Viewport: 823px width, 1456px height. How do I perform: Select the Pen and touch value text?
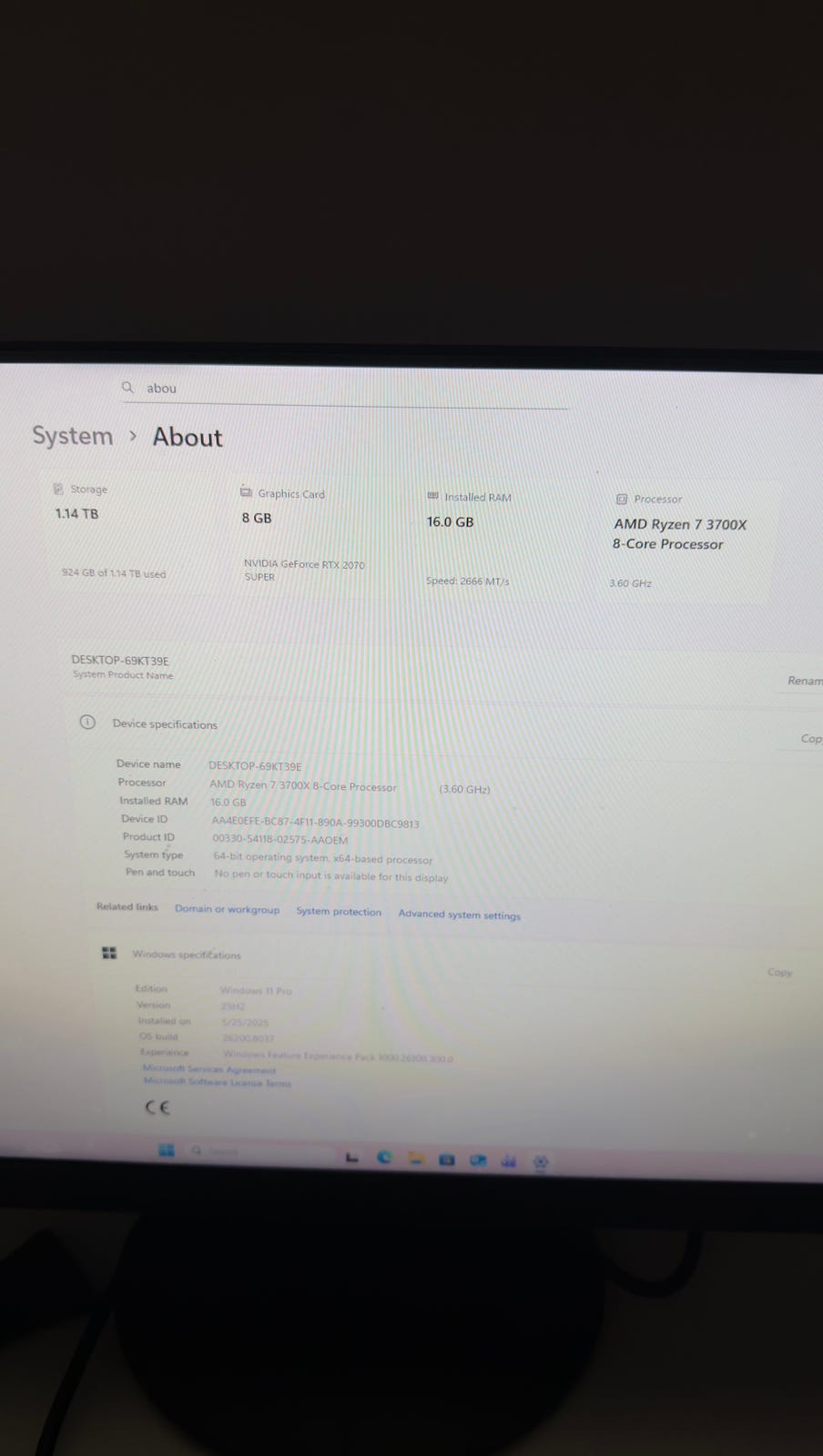[x=330, y=875]
